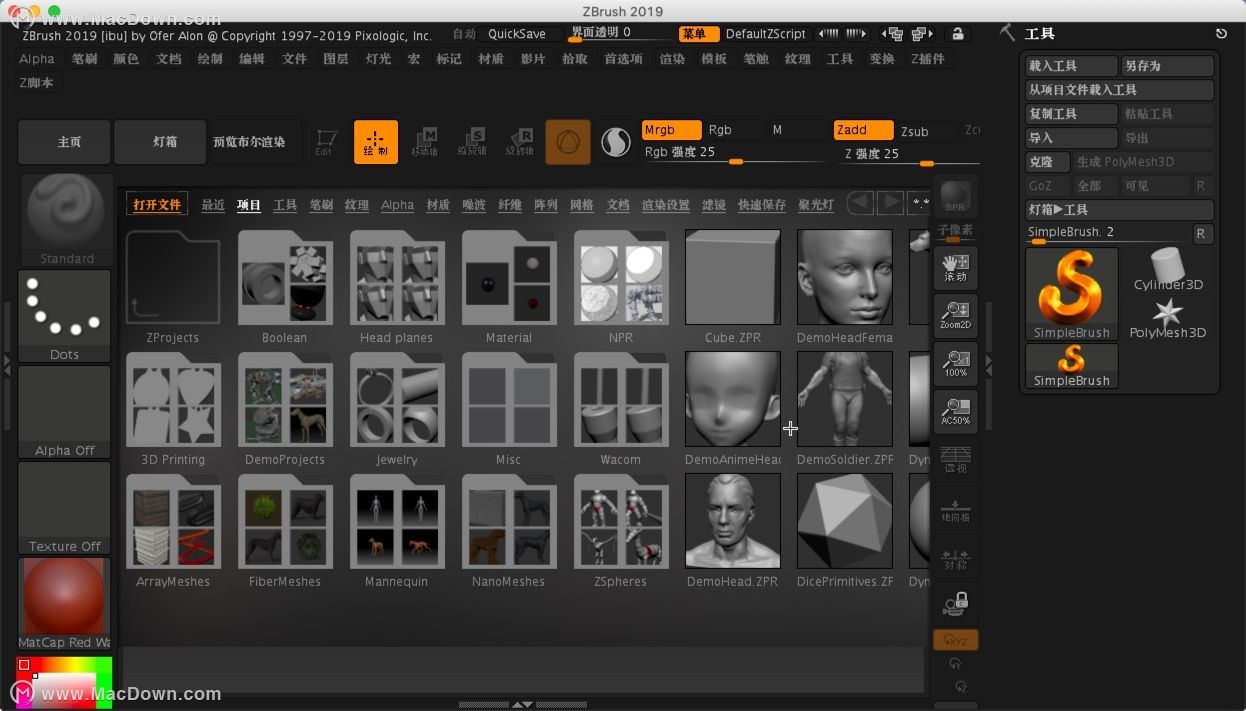Switch to Zsub sculpt mode
The image size is (1246, 711).
(926, 131)
